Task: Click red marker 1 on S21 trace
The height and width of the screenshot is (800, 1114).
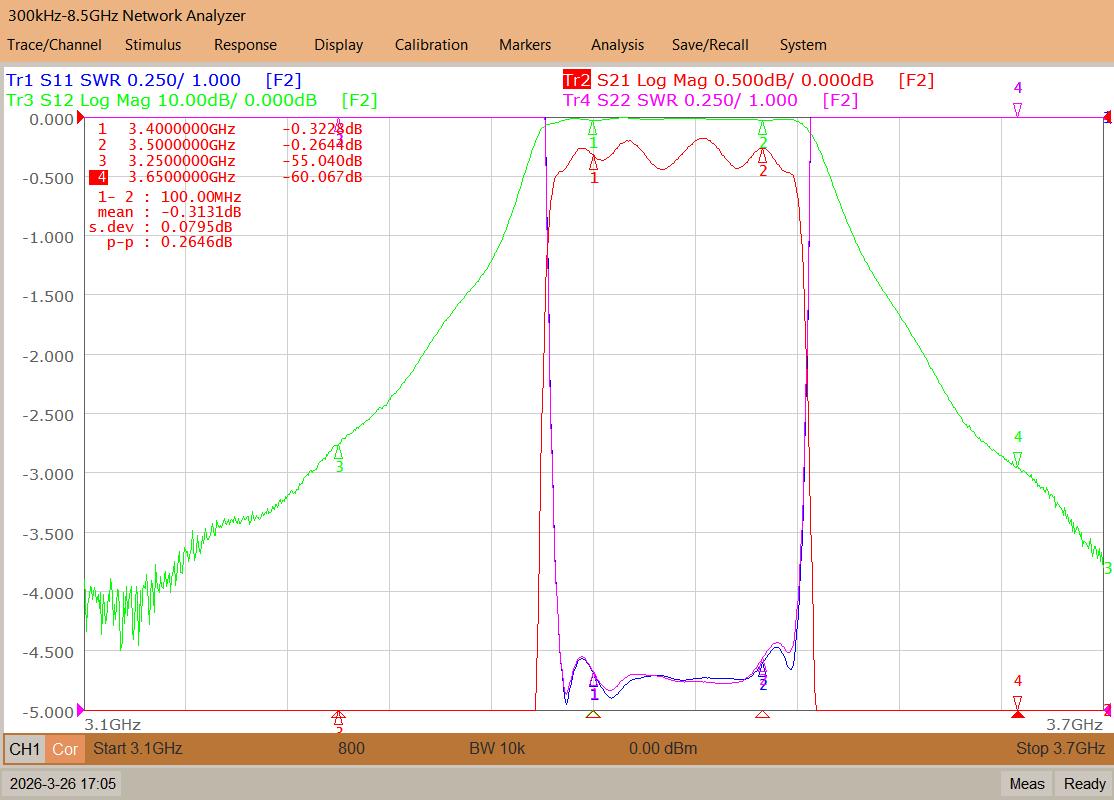Action: 594,168
